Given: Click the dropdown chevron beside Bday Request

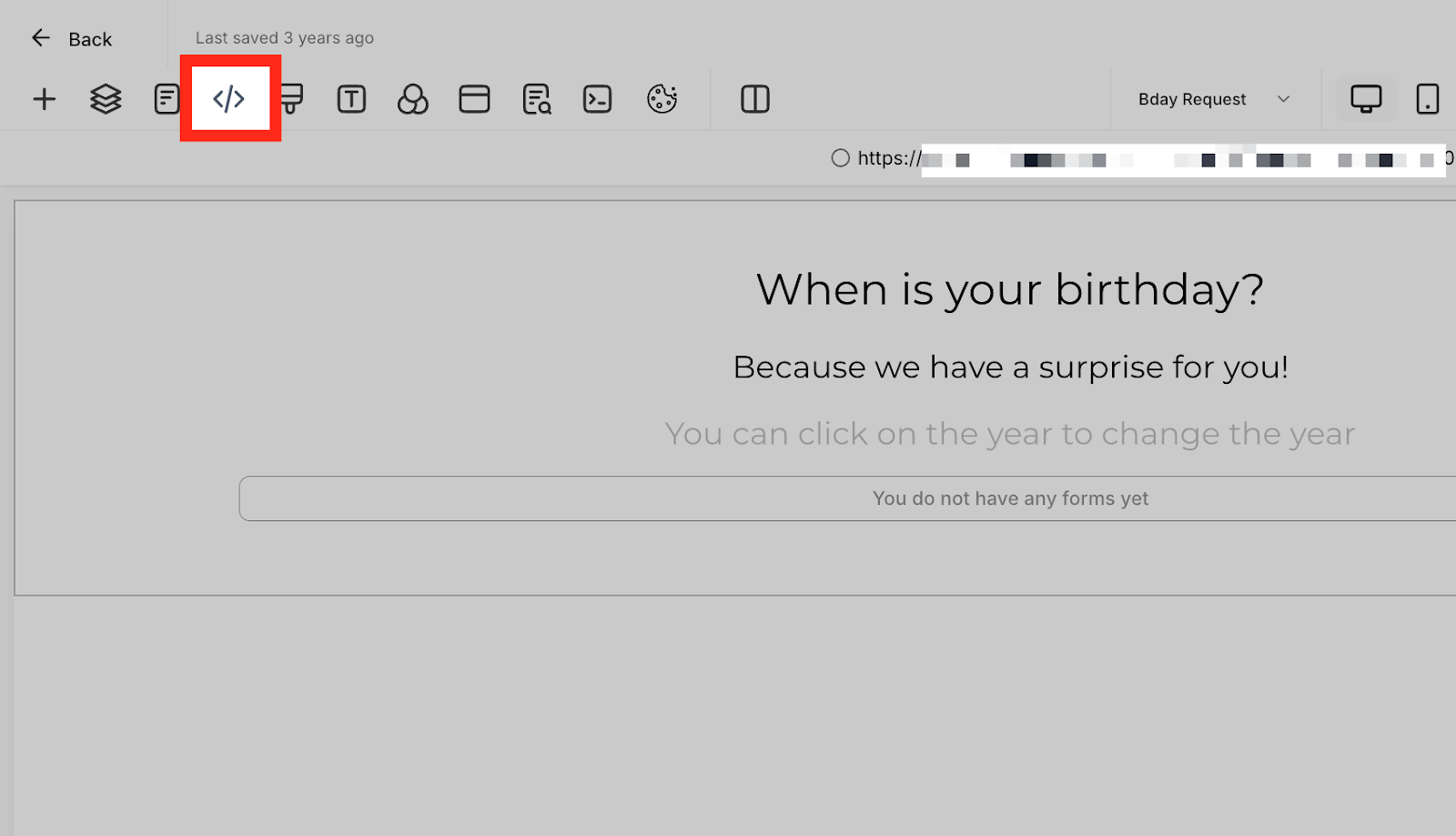Looking at the screenshot, I should pyautogui.click(x=1283, y=99).
